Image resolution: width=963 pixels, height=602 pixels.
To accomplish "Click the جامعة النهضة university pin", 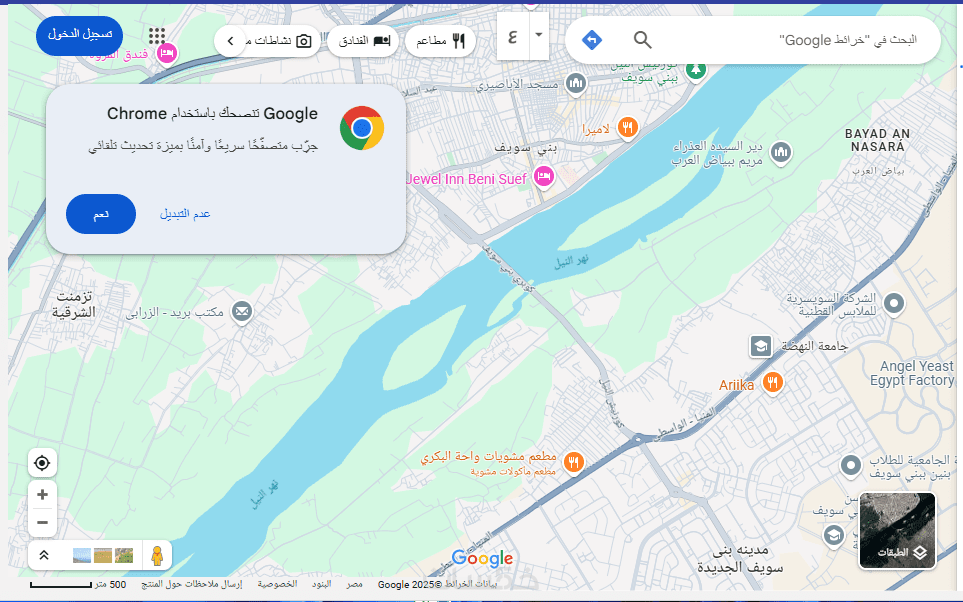I will 761,346.
